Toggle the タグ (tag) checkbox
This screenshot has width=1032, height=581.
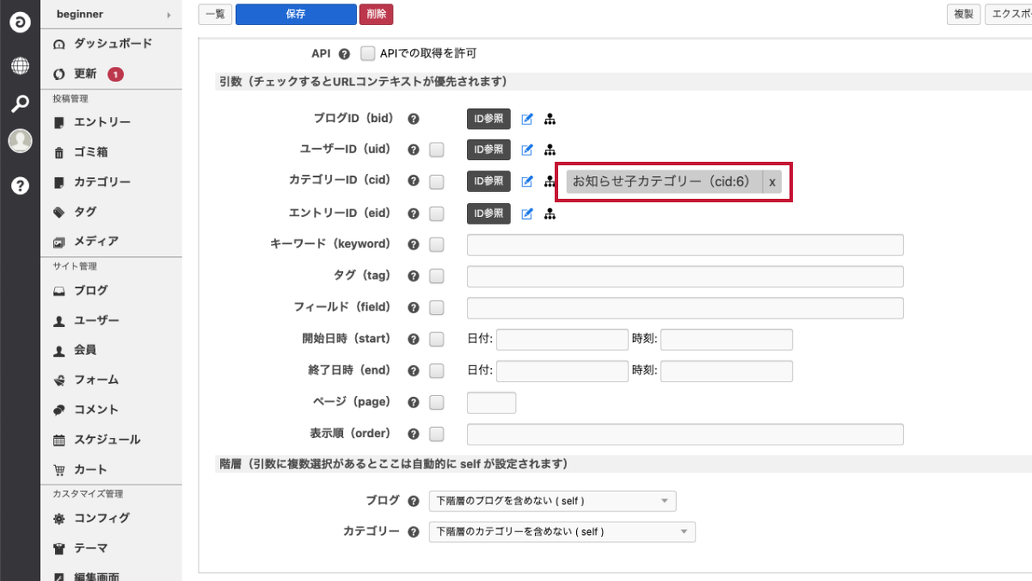(436, 276)
